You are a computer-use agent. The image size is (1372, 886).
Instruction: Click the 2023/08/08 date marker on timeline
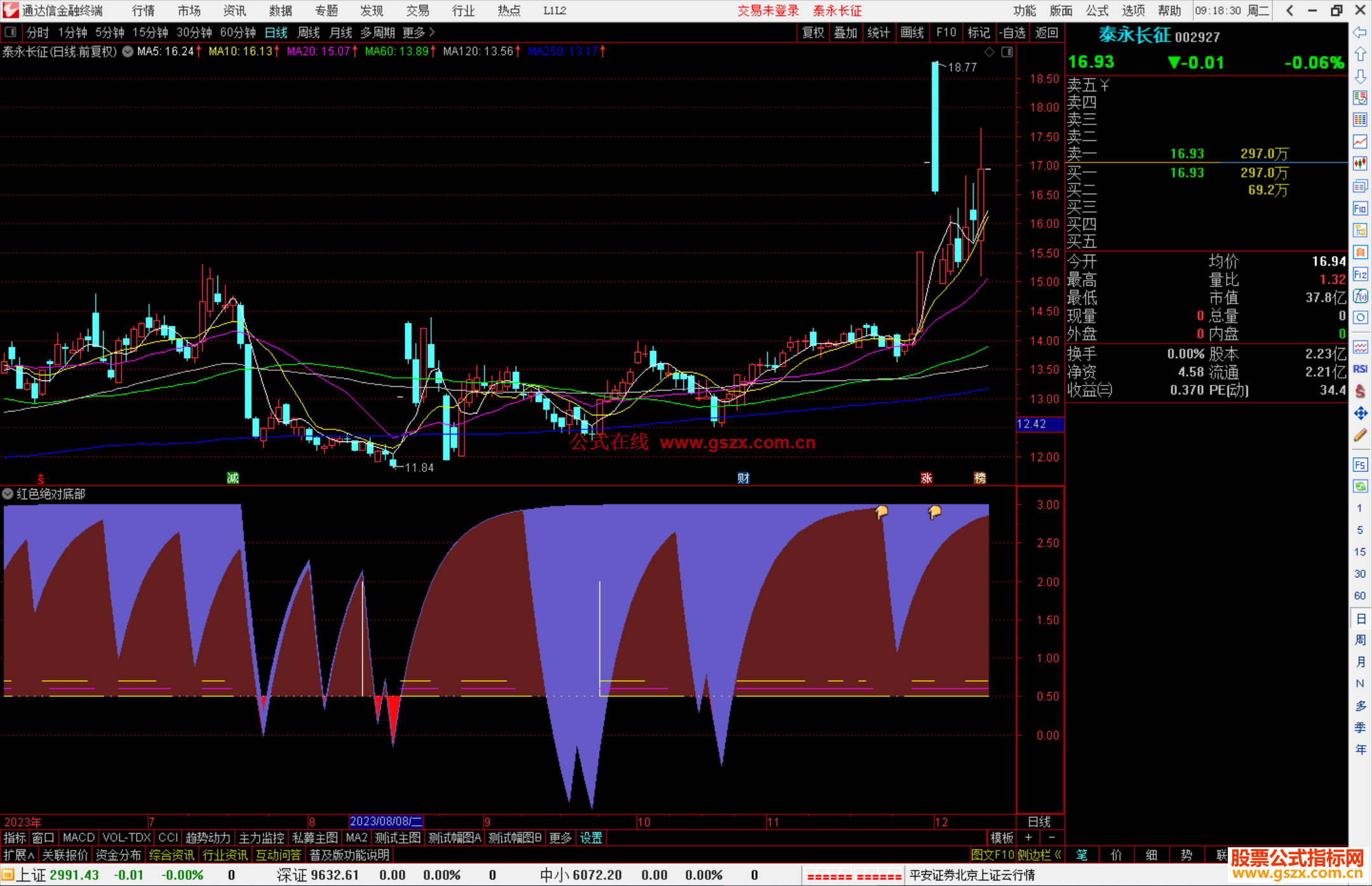pyautogui.click(x=386, y=821)
